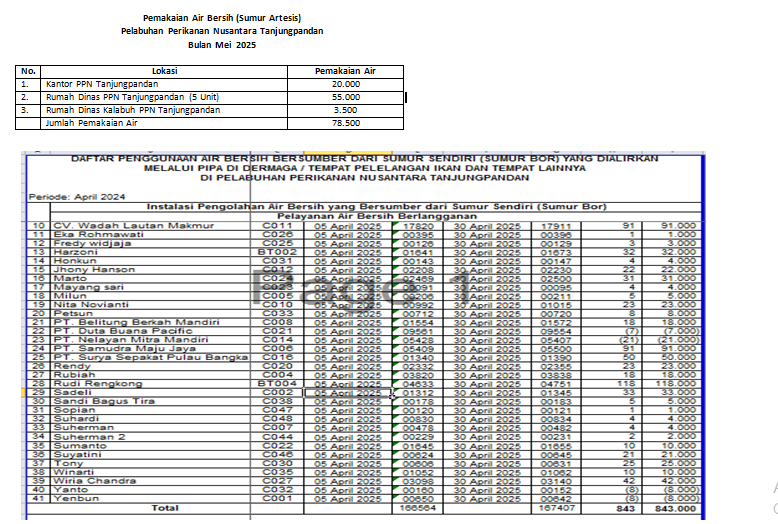This screenshot has height=524, width=778.
Task: Click the 'Sopian' name cell
Action: pyautogui.click(x=151, y=410)
